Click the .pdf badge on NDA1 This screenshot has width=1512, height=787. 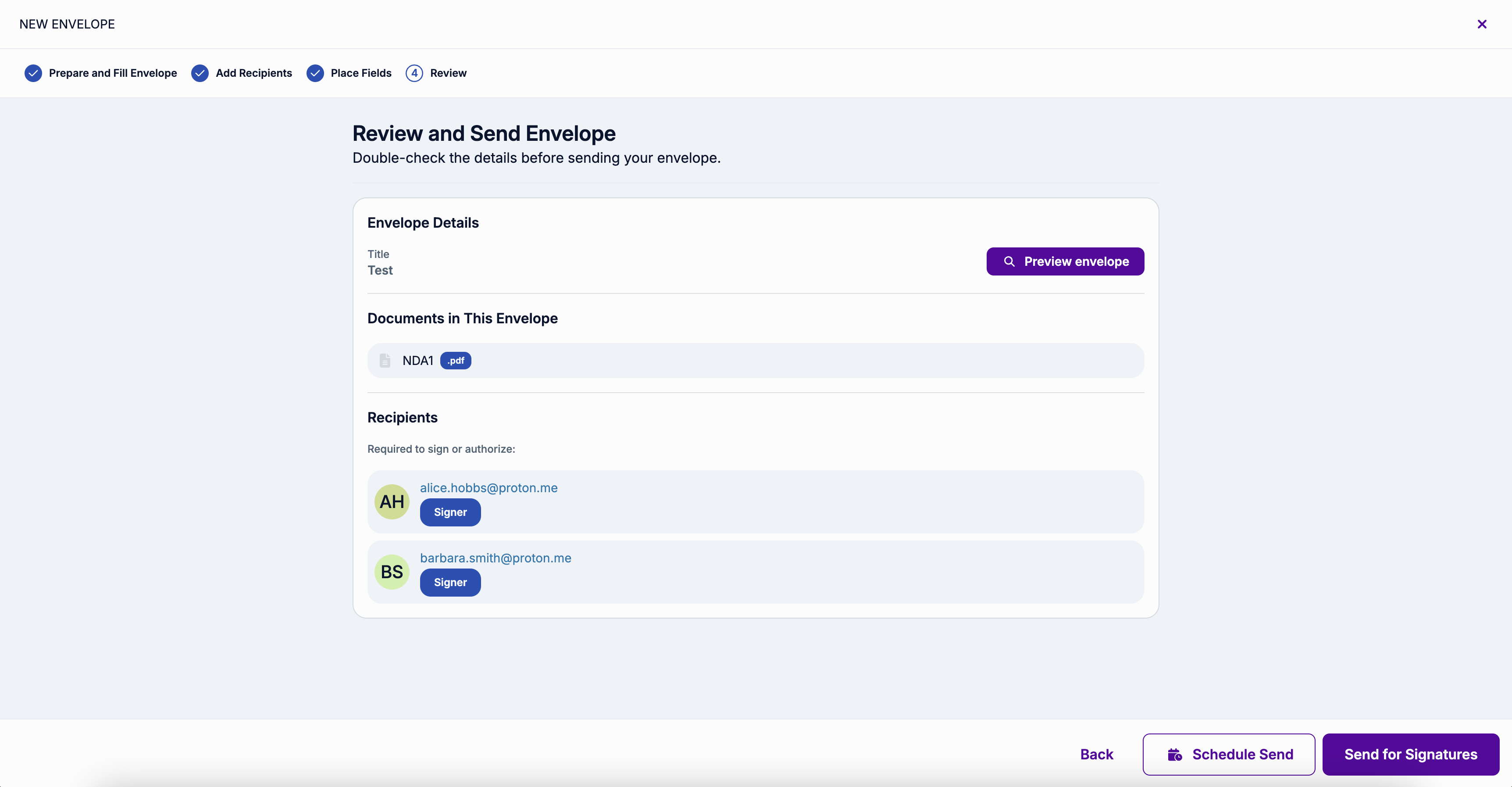point(456,361)
